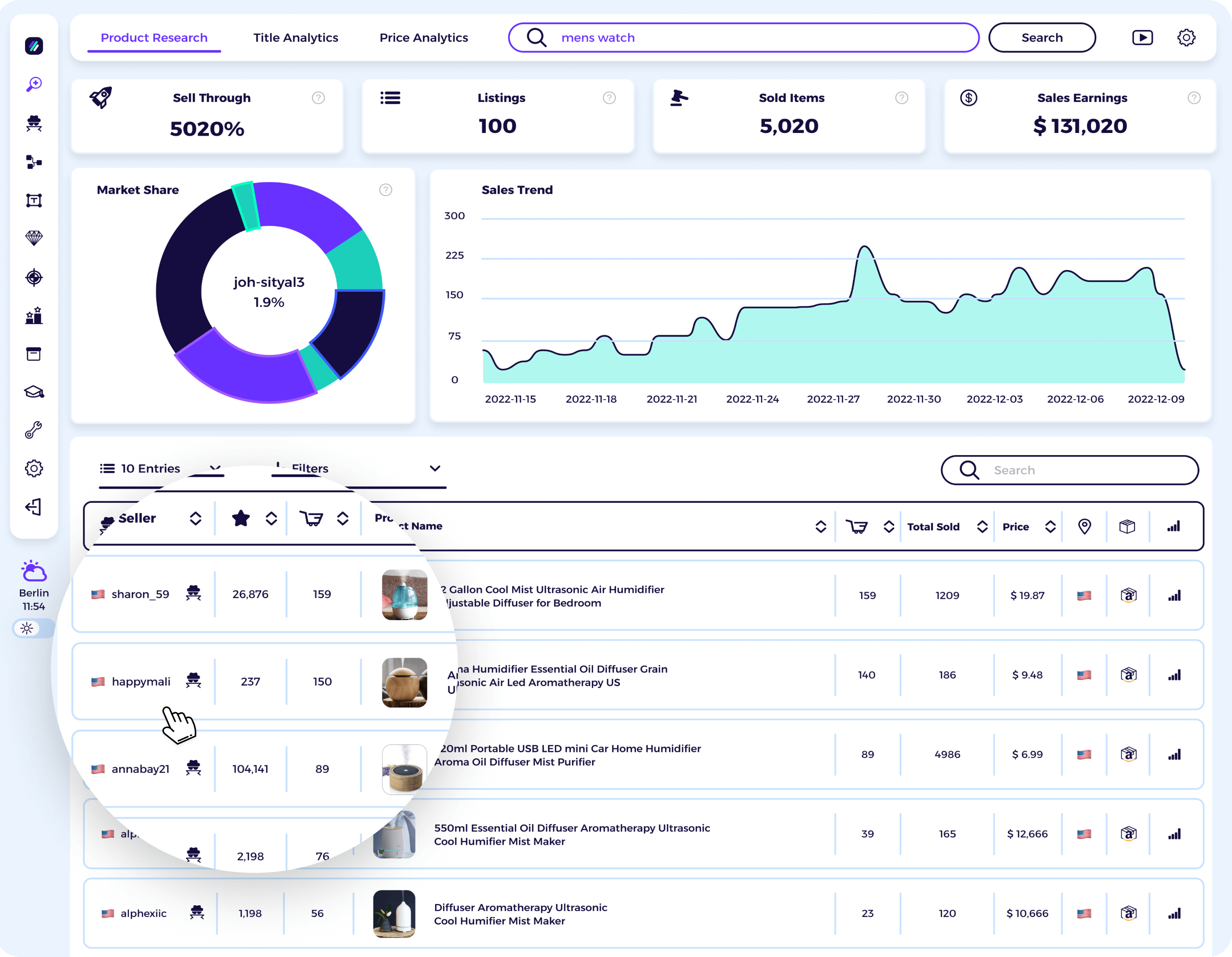
Task: Click the chart bars icon in $ 12,666 row
Action: [1174, 834]
